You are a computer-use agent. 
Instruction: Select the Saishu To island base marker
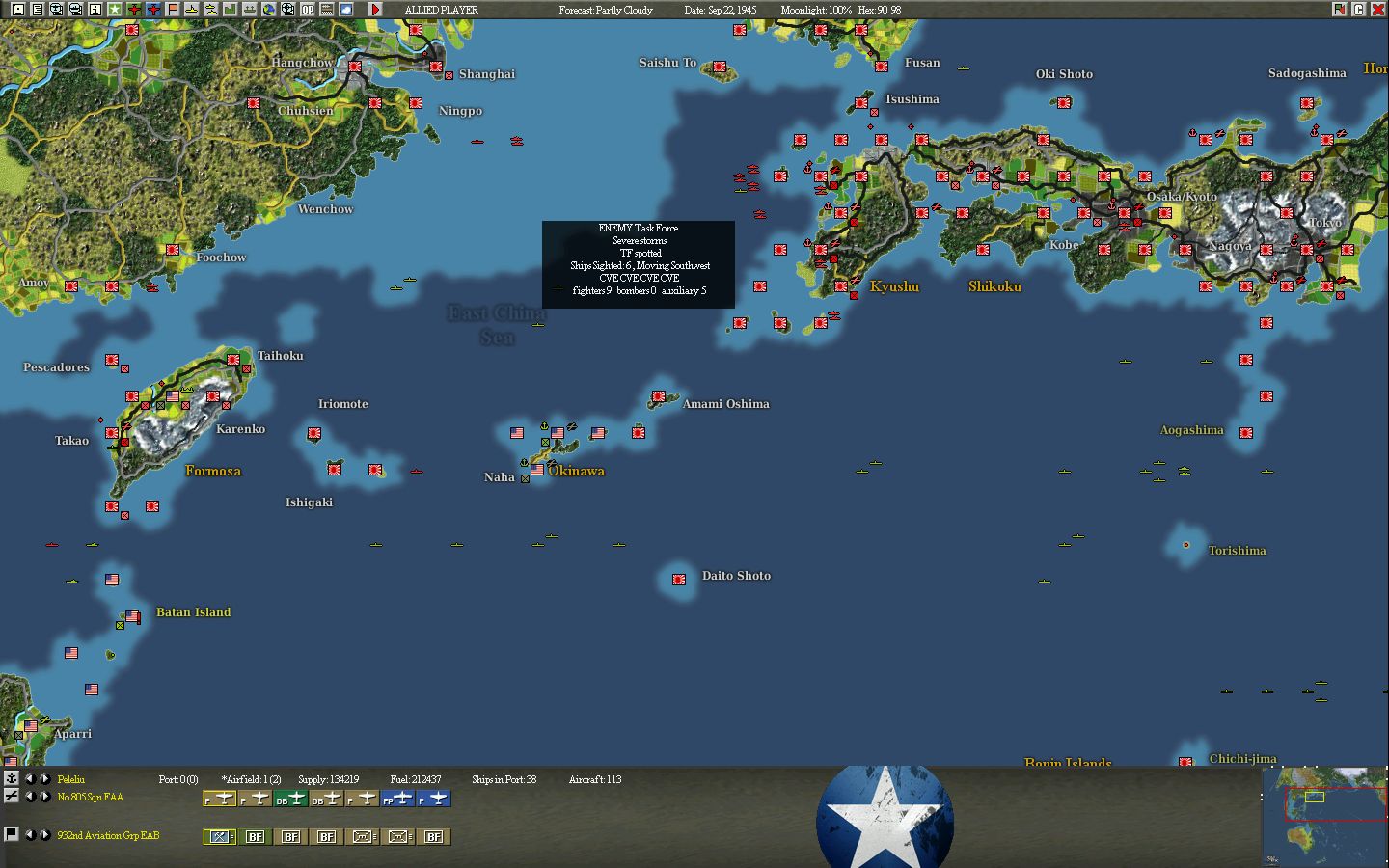pos(720,67)
